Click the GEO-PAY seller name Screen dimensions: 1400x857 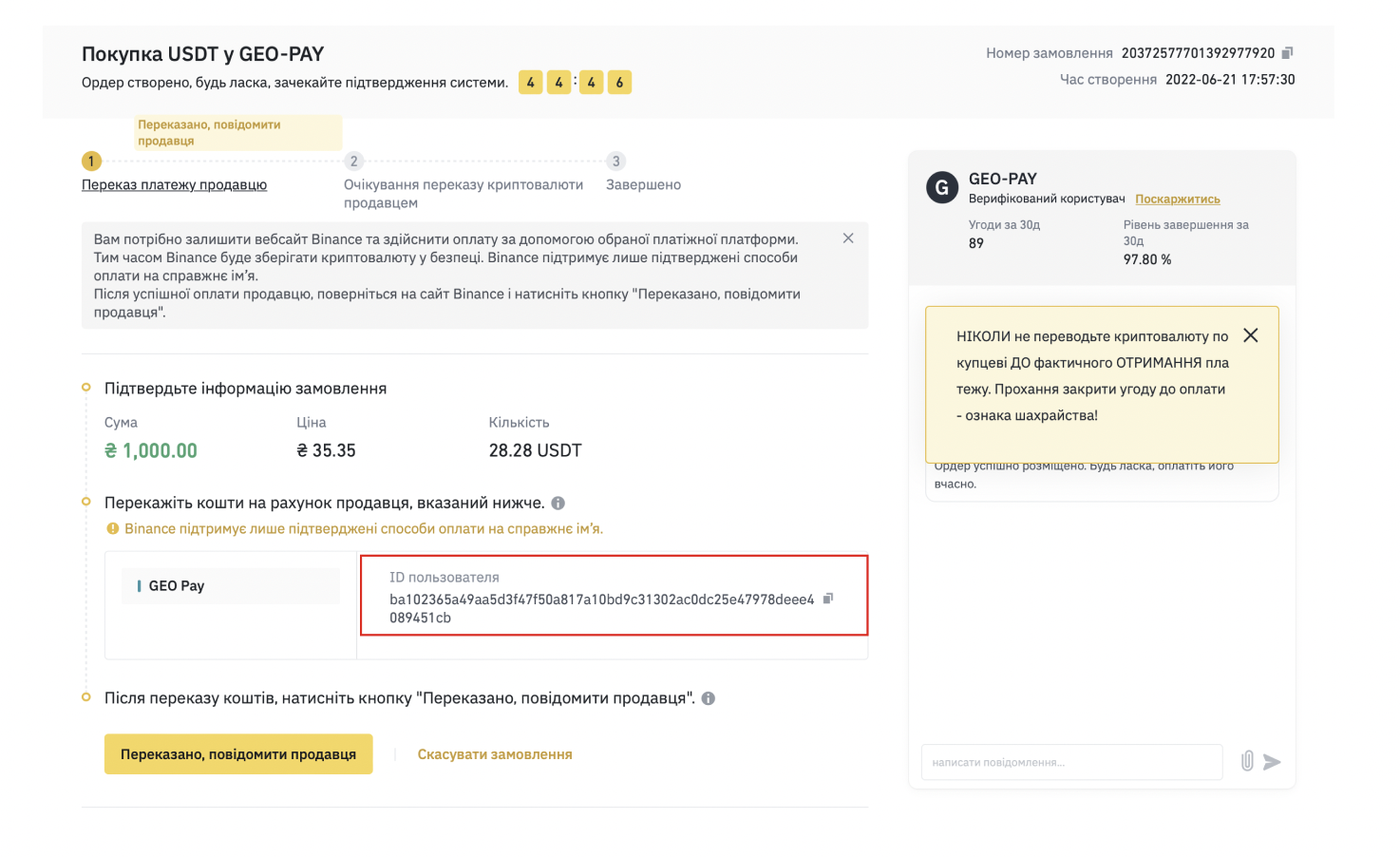[x=1003, y=179]
